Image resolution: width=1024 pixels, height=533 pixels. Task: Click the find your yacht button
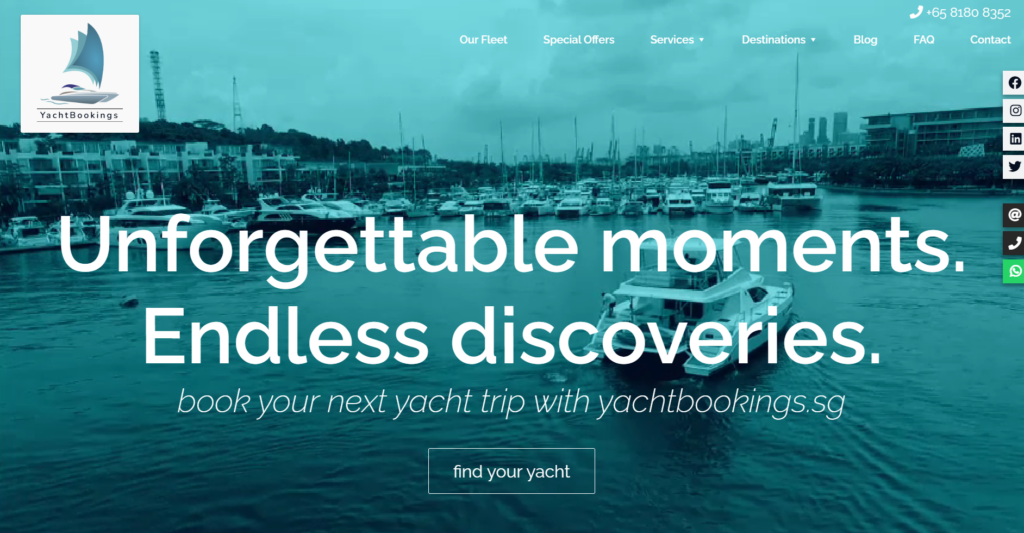tap(511, 471)
